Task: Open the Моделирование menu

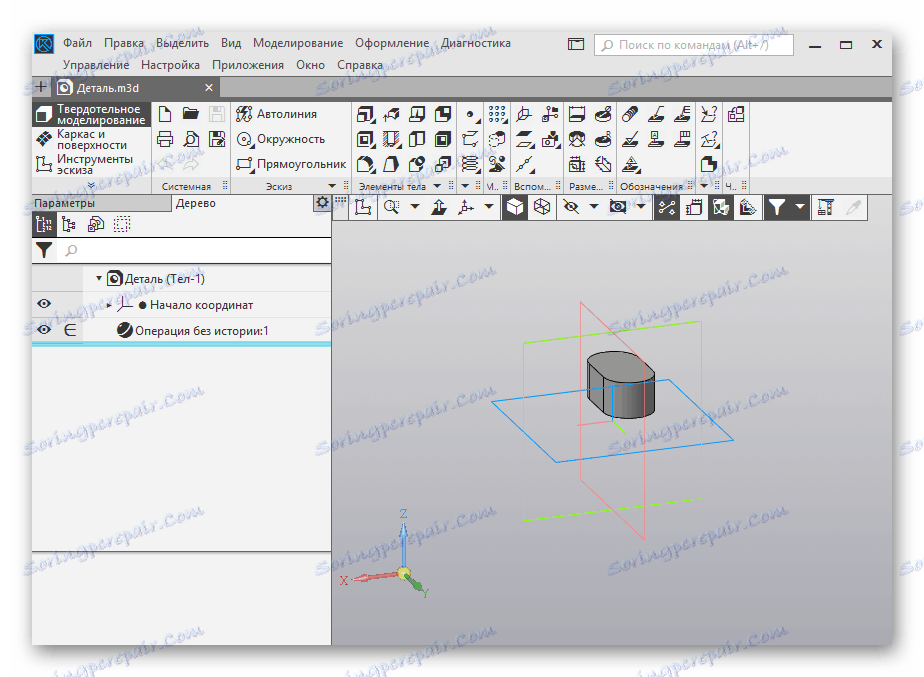Action: pos(298,43)
